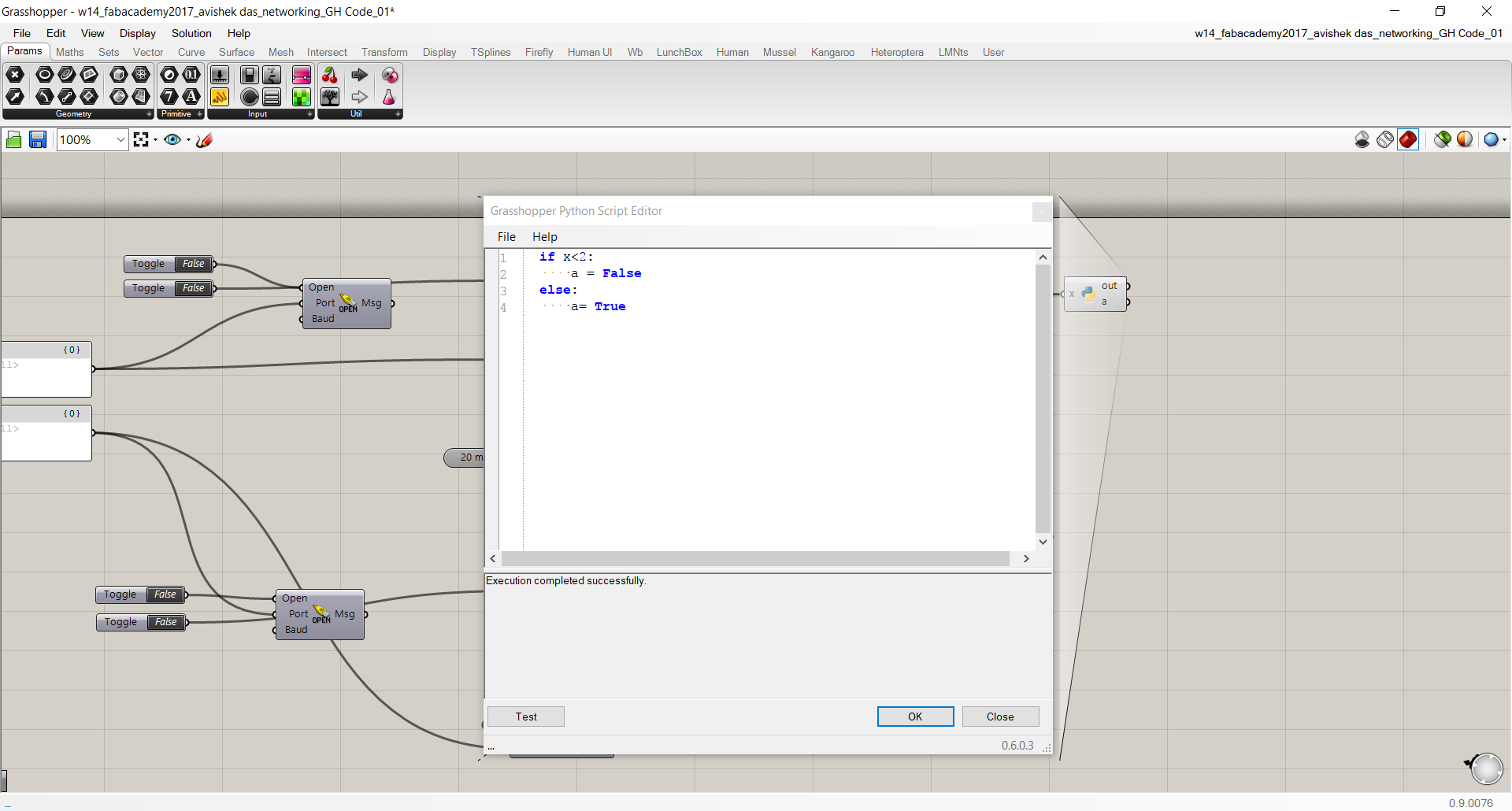This screenshot has width=1512, height=811.
Task: Expand the eye named-views dropdown arrow
Action: pos(188,140)
